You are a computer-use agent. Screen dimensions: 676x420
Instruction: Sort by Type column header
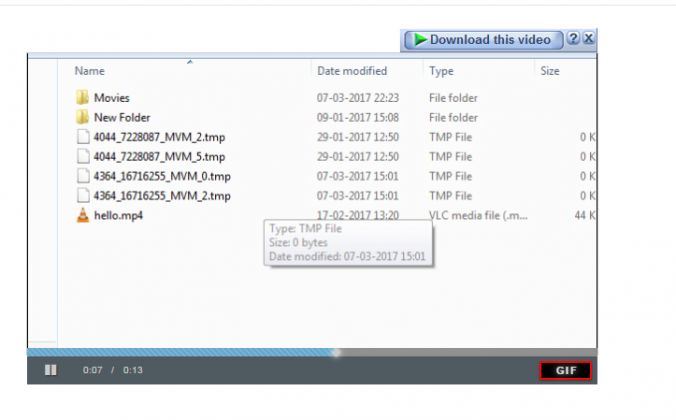pyautogui.click(x=441, y=72)
